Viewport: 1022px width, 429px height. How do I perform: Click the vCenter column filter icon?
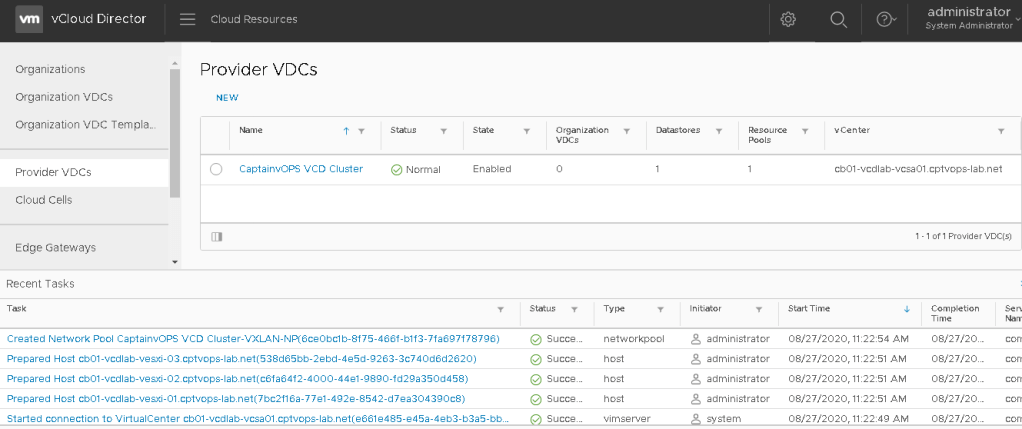point(1001,131)
